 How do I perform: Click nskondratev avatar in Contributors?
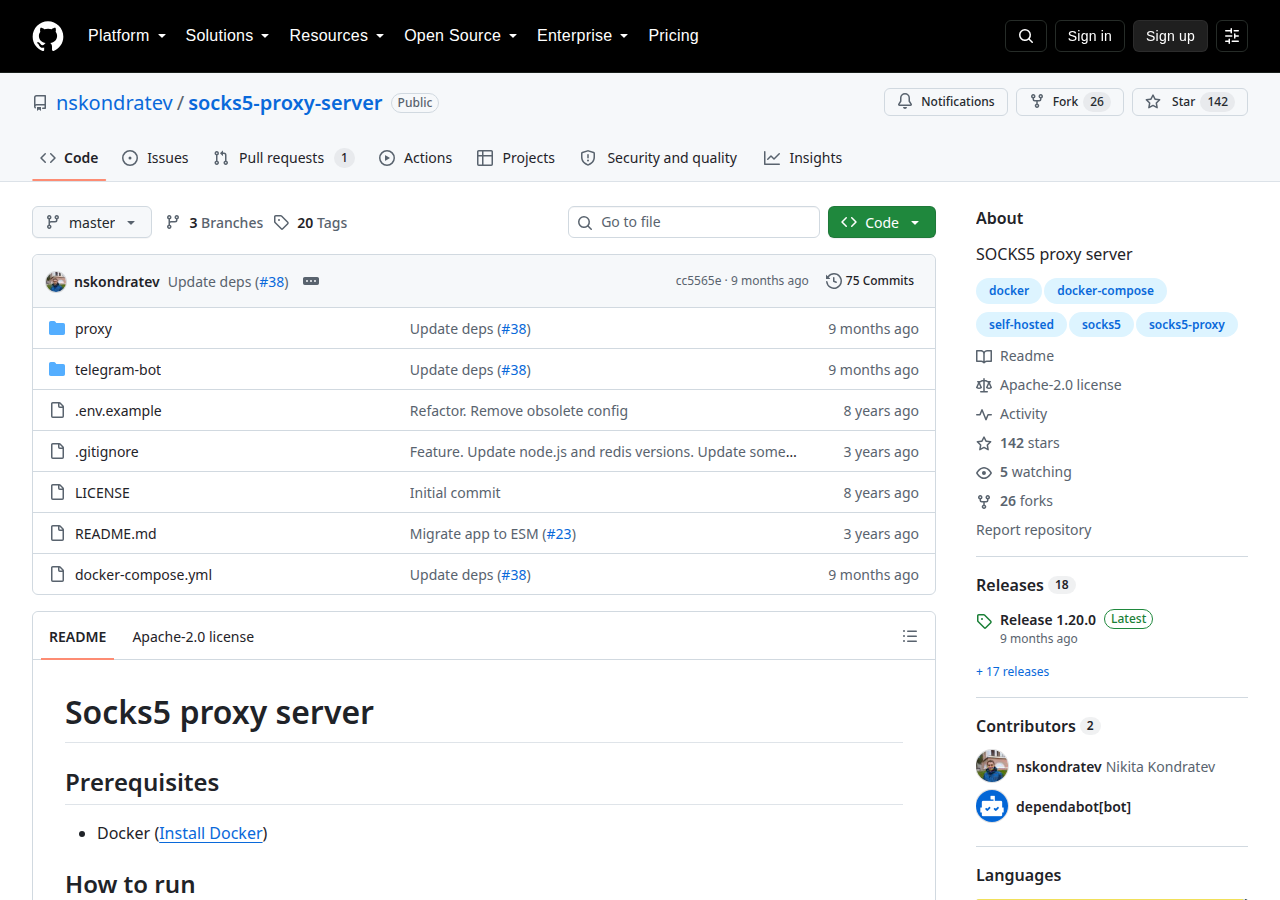pyautogui.click(x=992, y=766)
